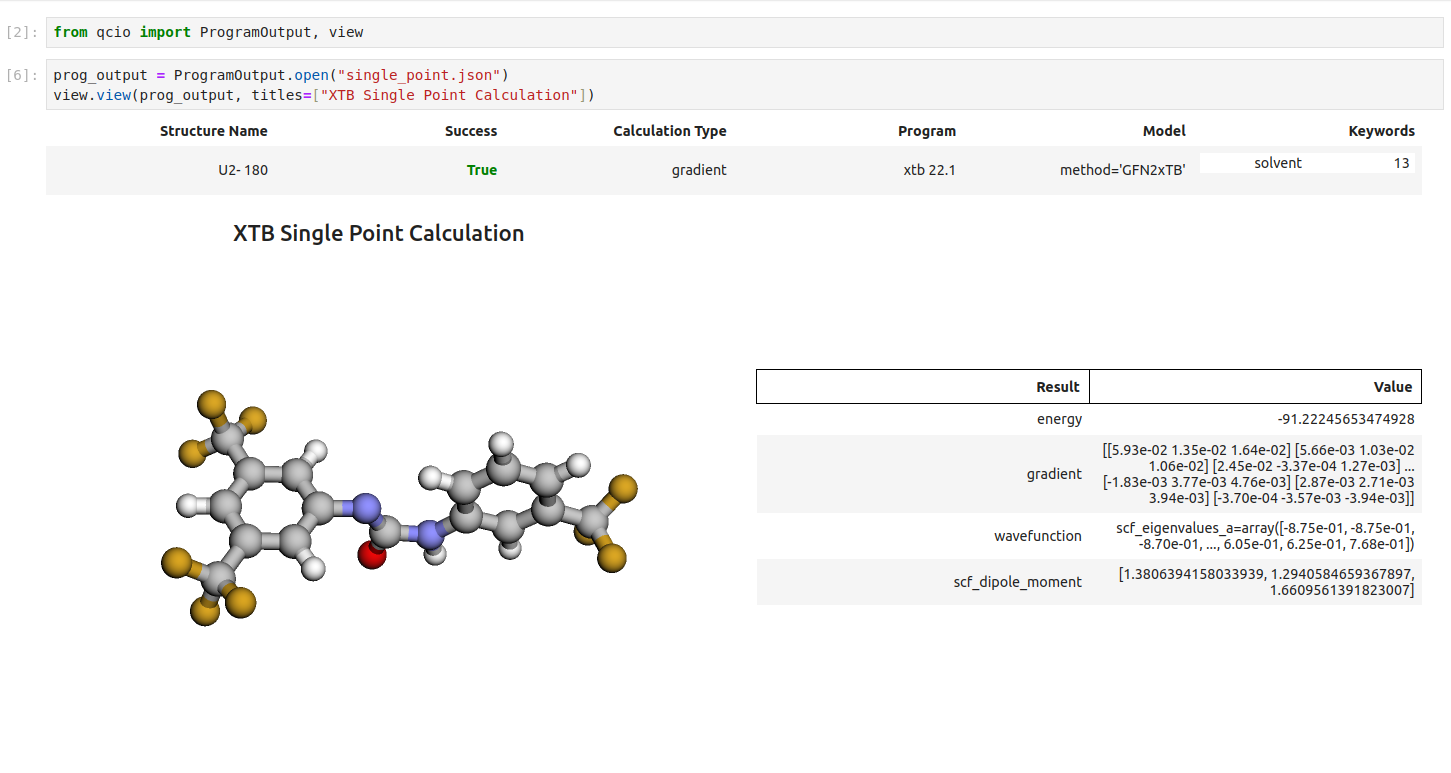Click the XTB Single Point Calculation title
This screenshot has width=1451, height=773.
[x=378, y=233]
